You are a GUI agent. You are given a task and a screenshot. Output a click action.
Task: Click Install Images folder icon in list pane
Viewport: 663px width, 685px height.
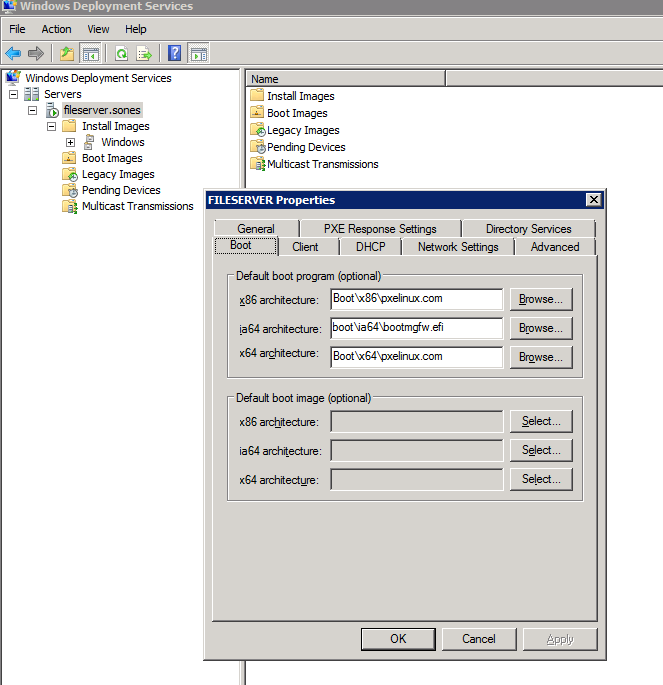click(x=257, y=95)
